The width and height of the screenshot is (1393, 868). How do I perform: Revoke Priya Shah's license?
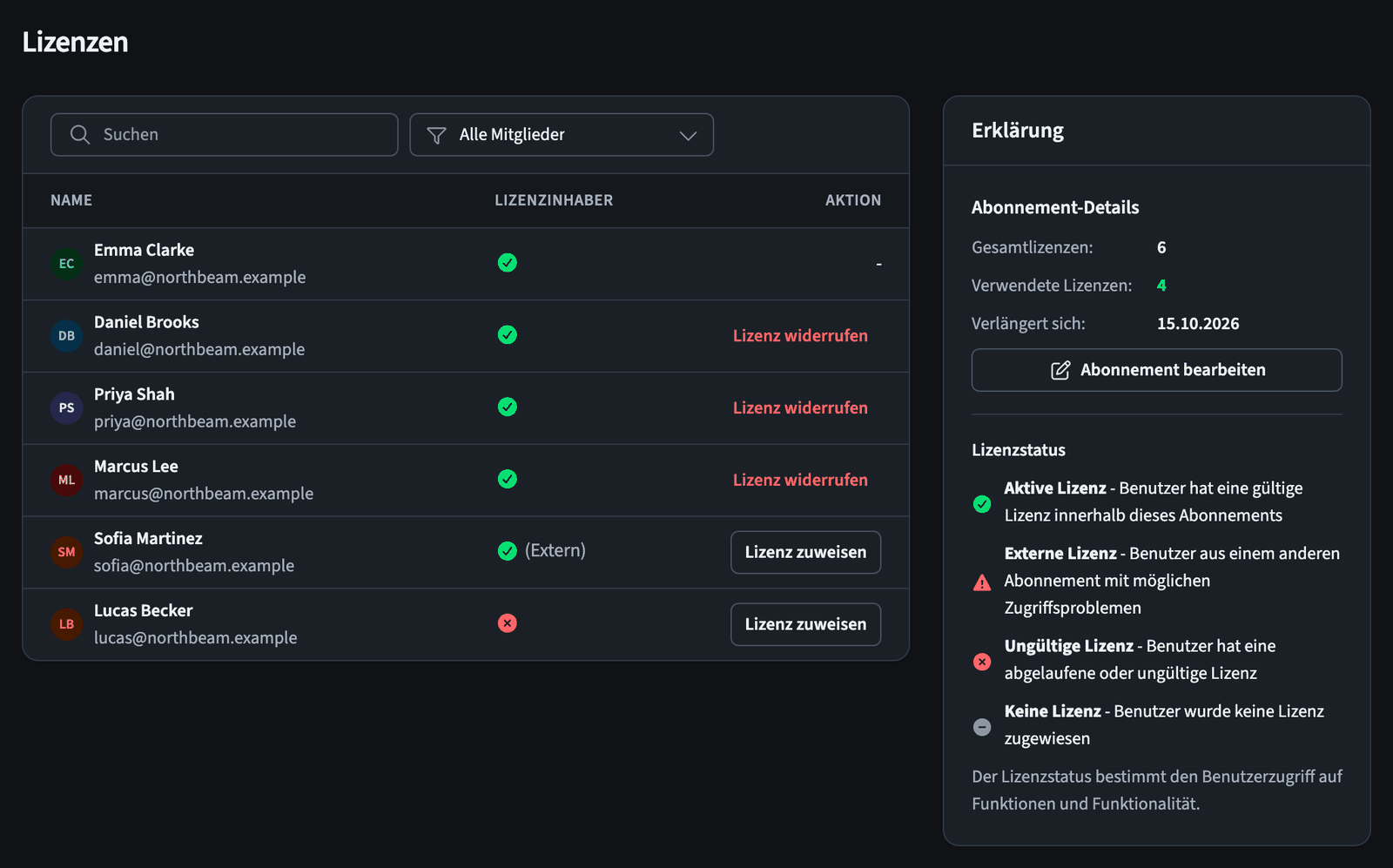800,408
